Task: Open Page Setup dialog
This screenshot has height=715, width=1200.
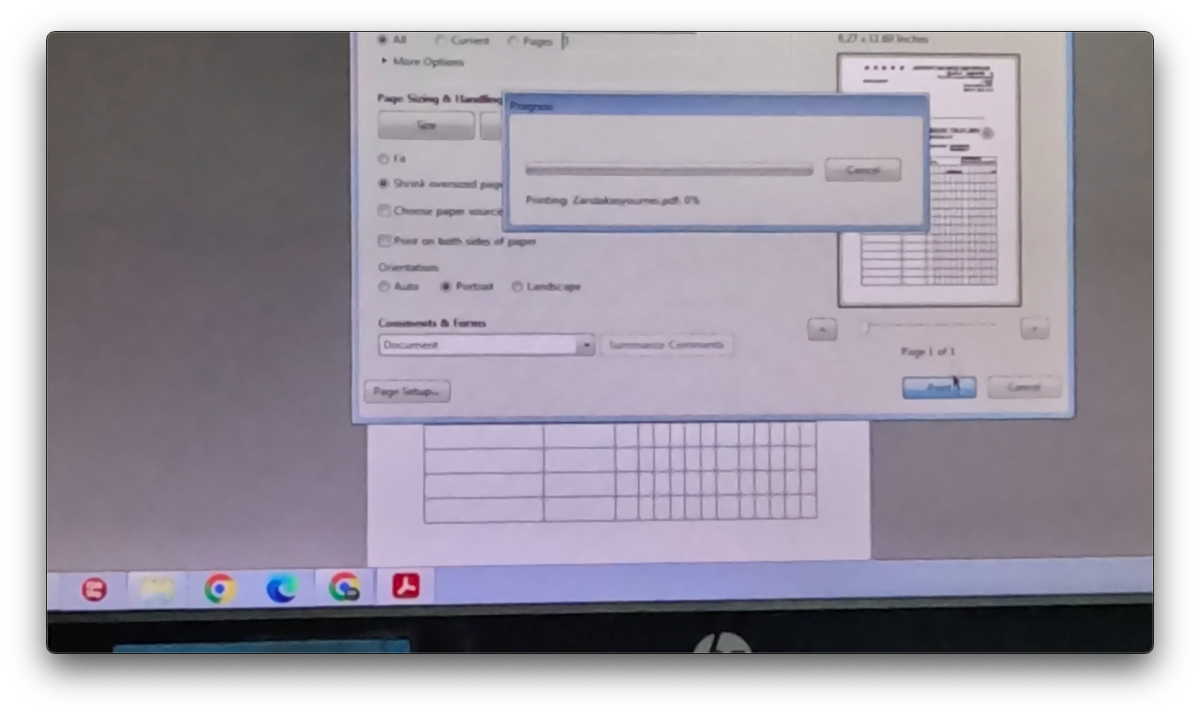Action: click(x=406, y=392)
